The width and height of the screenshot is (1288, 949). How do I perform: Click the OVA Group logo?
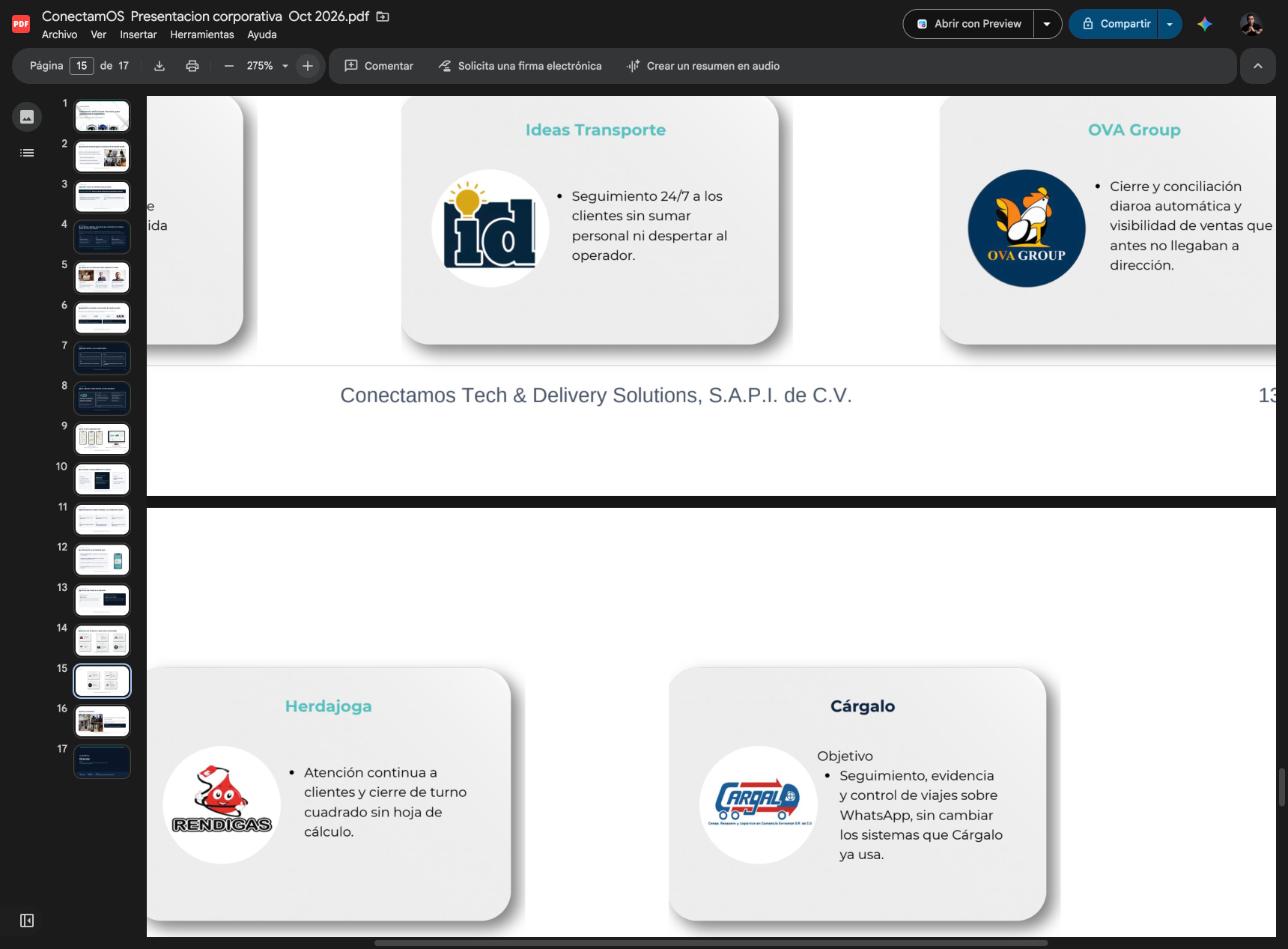pyautogui.click(x=1026, y=228)
